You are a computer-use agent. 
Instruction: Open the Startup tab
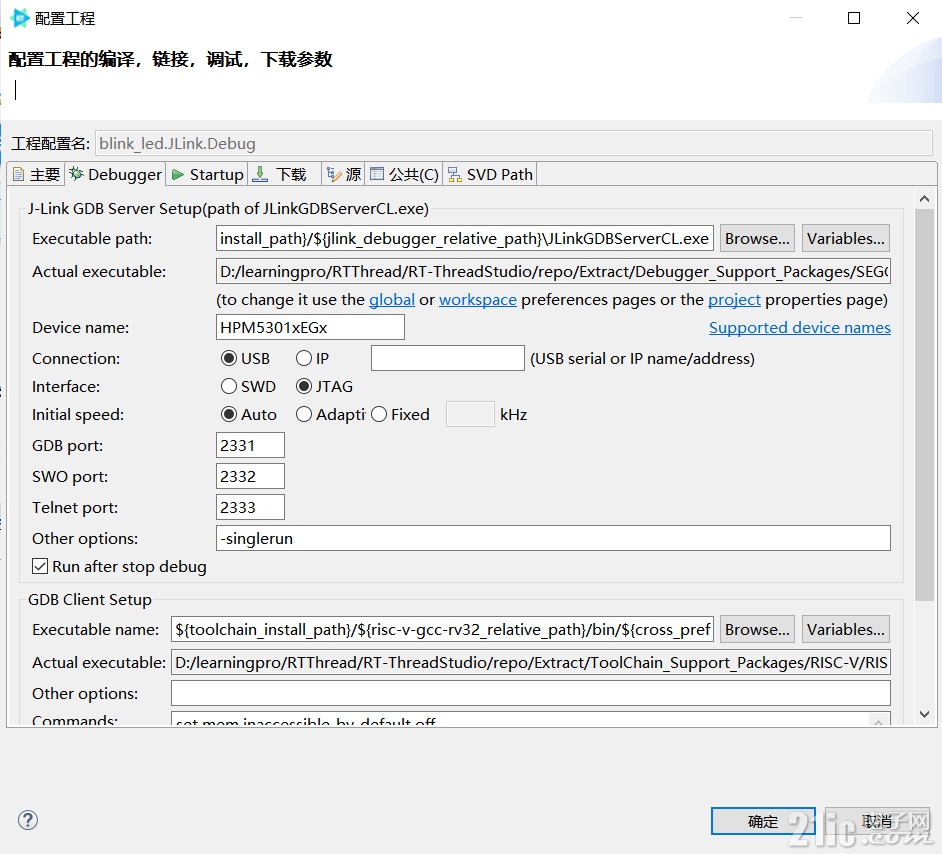point(207,174)
